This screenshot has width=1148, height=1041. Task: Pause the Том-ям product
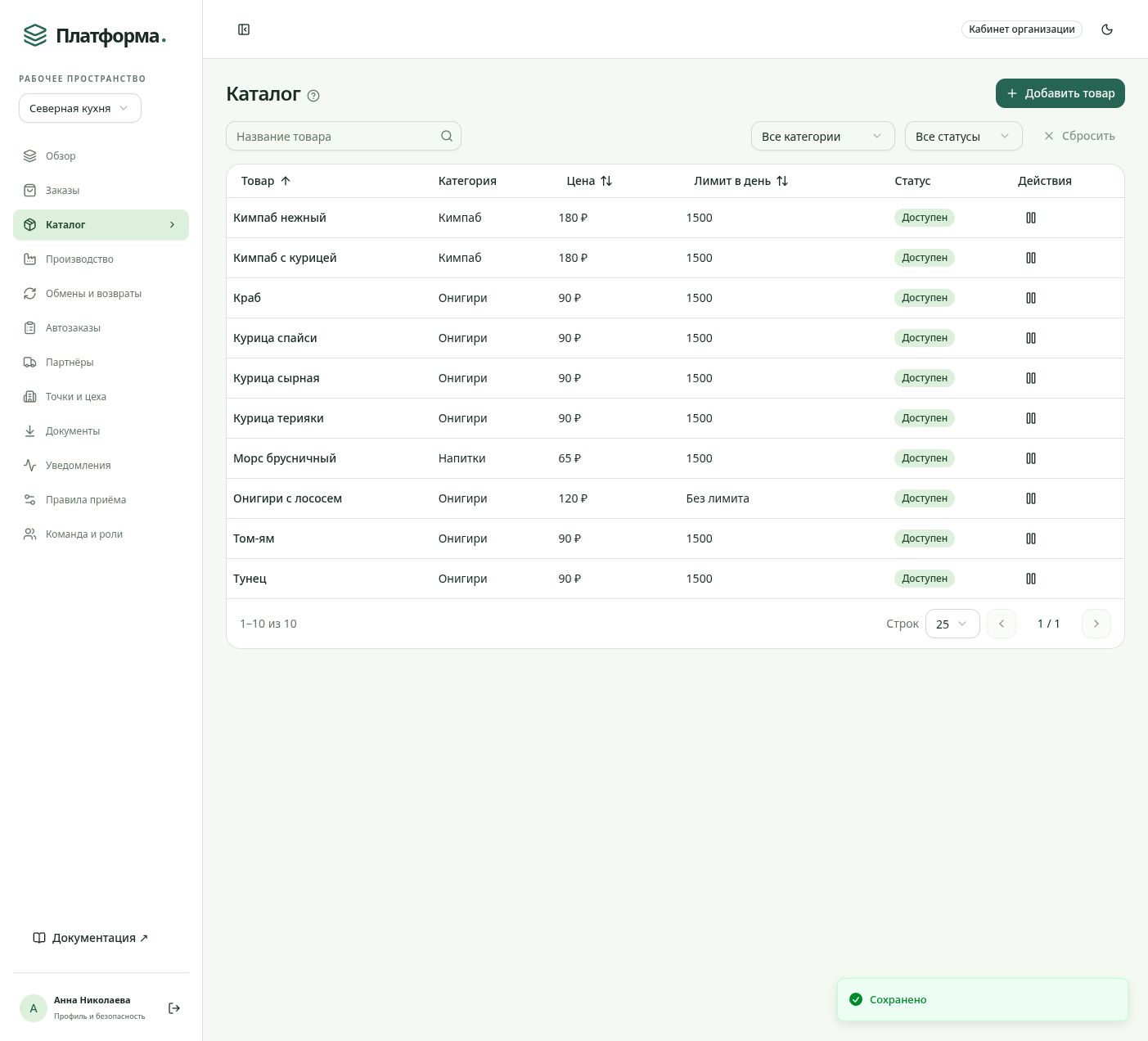coord(1031,539)
